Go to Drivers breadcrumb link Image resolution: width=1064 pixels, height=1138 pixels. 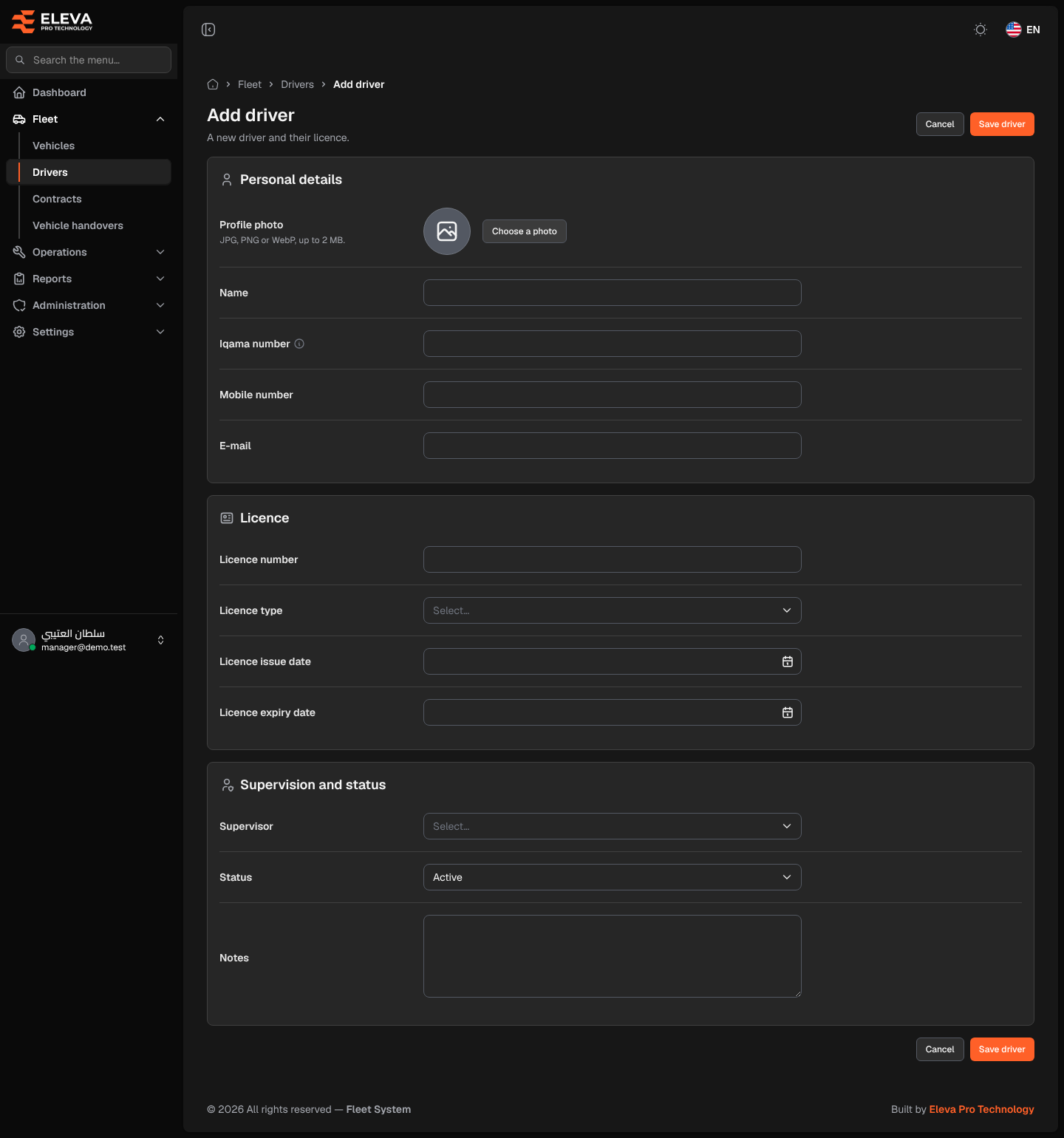(x=297, y=84)
